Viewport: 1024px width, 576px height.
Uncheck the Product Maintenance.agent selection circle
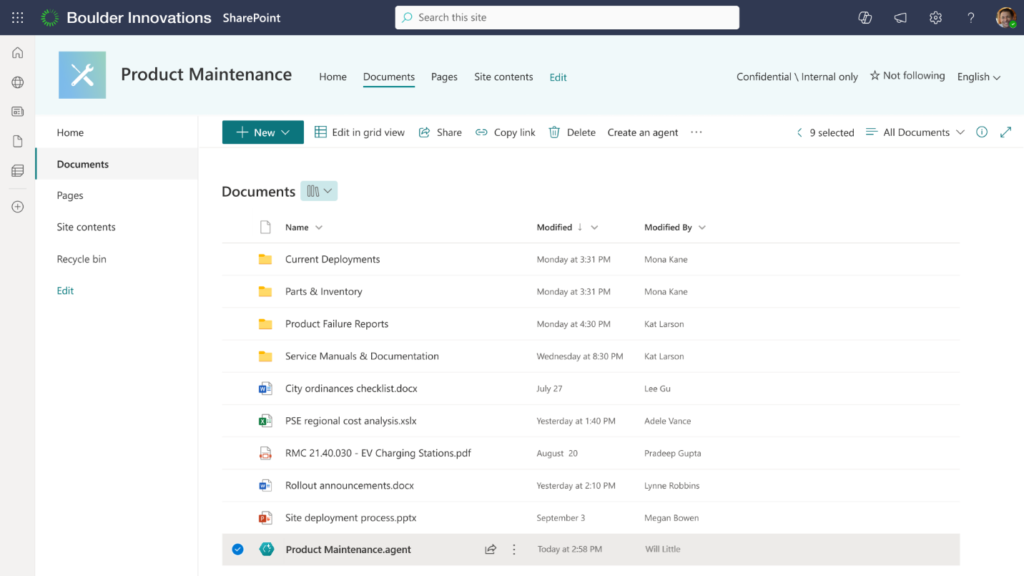point(238,549)
